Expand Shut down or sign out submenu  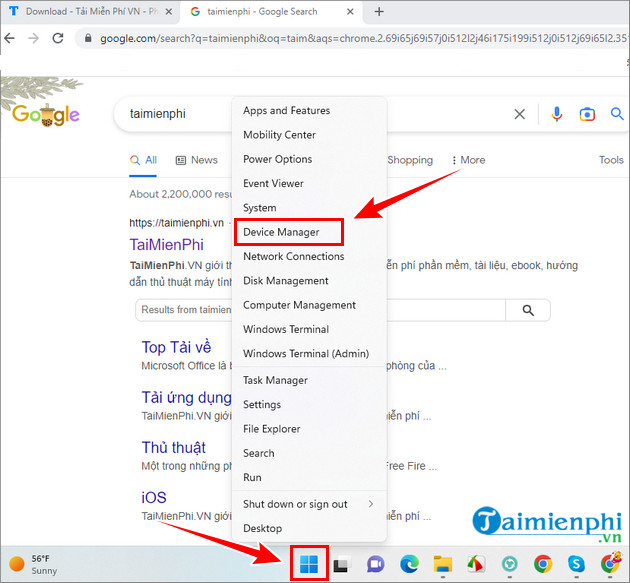[309, 504]
